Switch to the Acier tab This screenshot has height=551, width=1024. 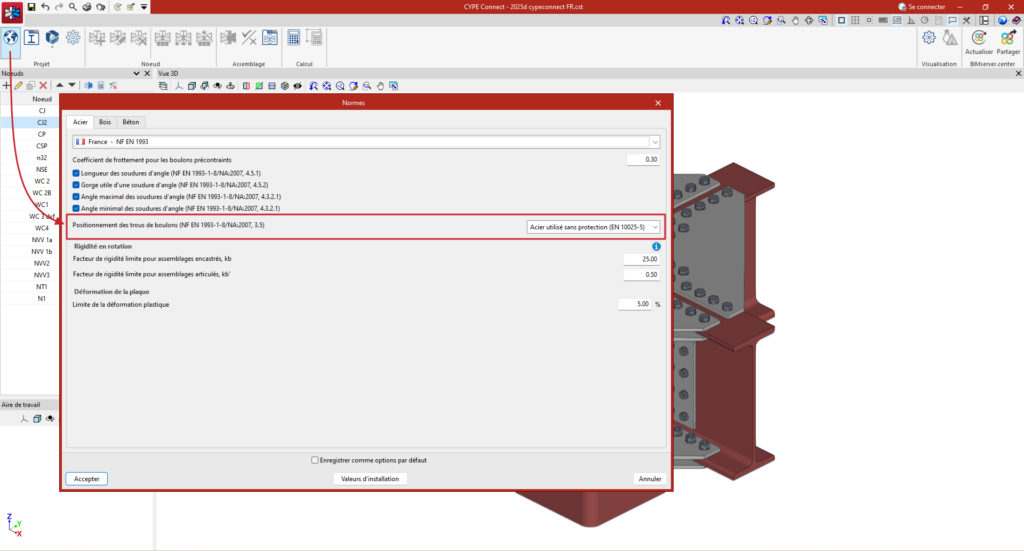point(80,122)
